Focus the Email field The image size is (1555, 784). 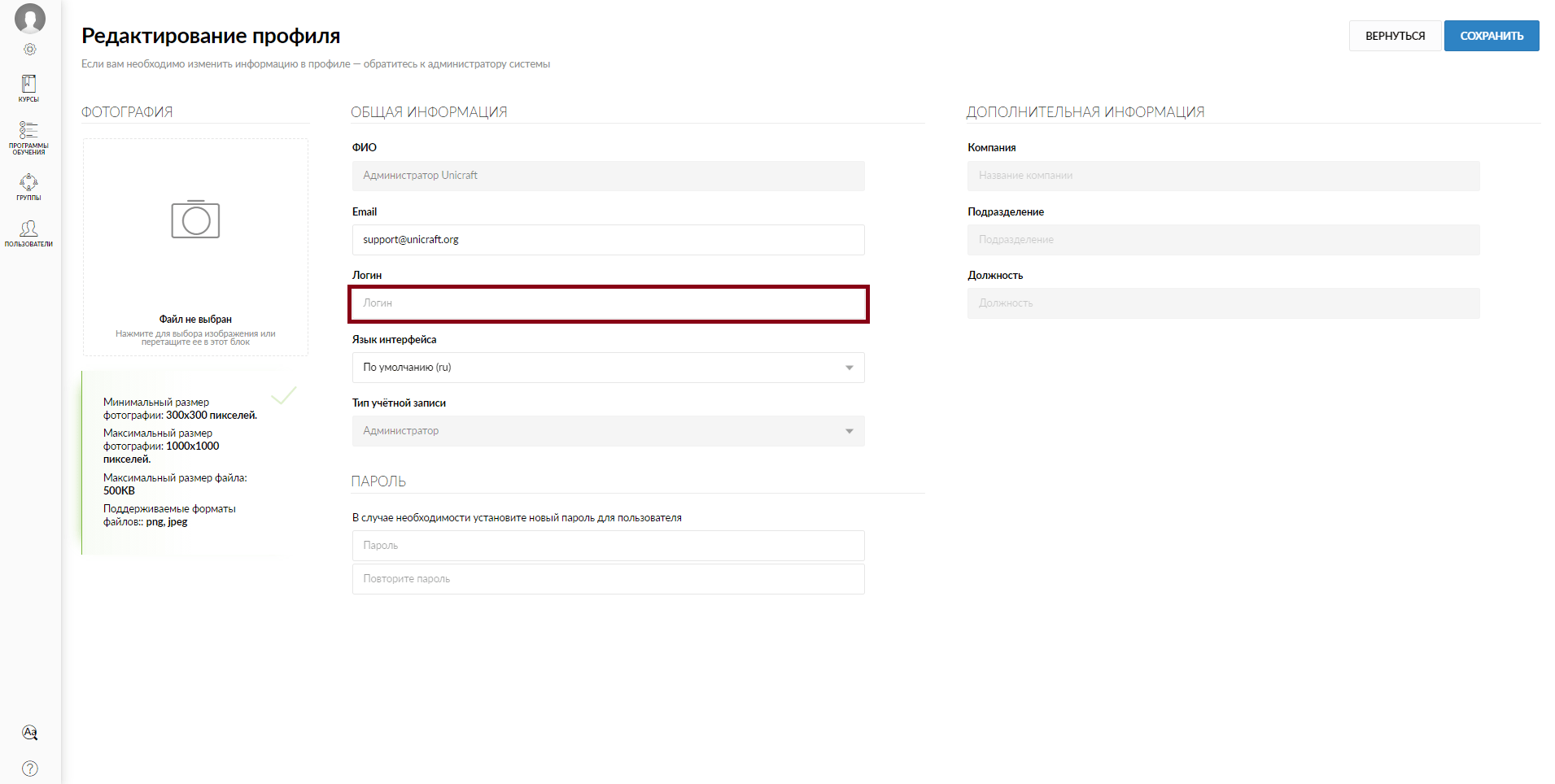(608, 240)
